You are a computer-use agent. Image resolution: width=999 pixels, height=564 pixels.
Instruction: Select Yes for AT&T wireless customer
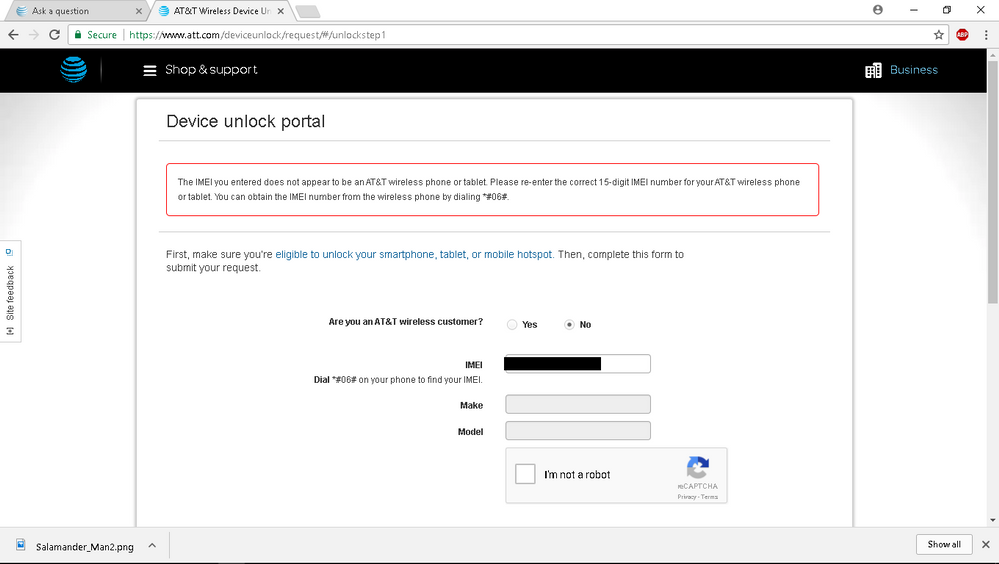coord(512,324)
